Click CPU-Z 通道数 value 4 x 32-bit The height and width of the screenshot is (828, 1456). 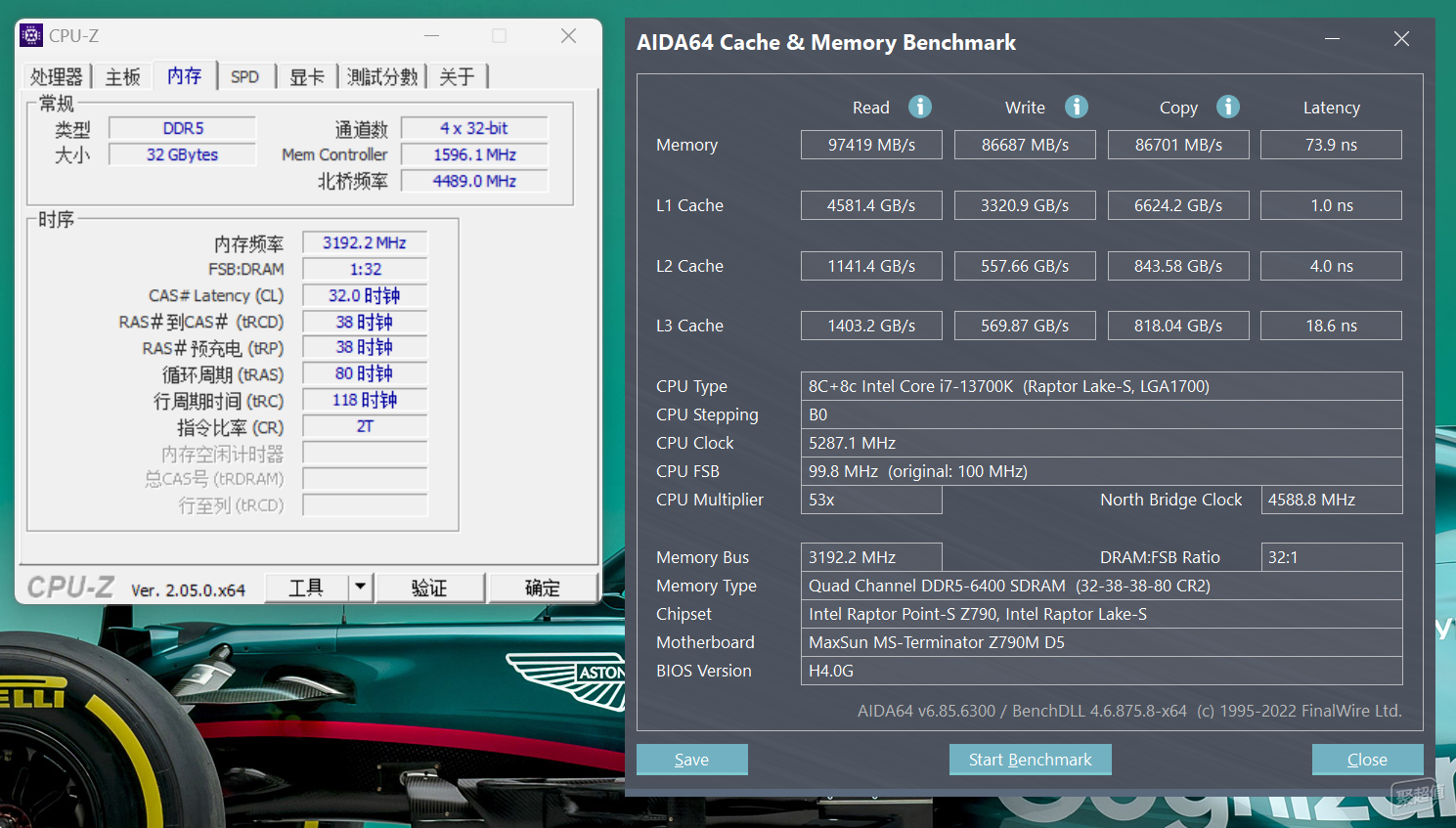pos(474,128)
